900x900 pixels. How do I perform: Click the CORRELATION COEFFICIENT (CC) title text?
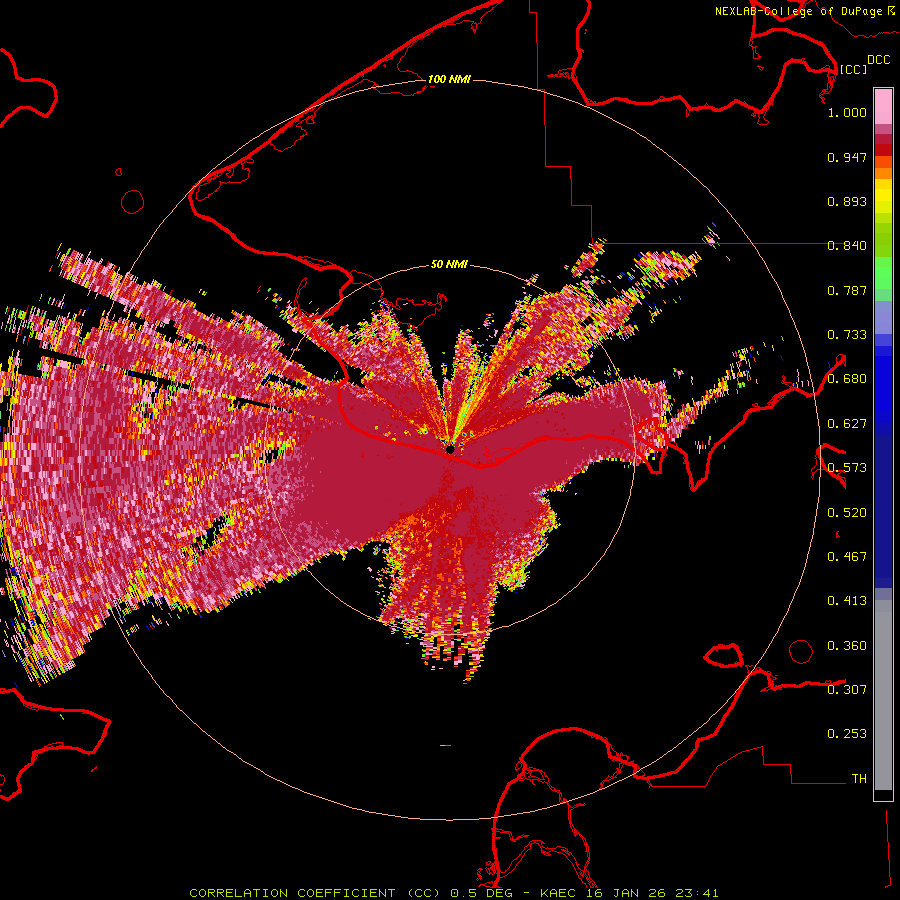315,893
